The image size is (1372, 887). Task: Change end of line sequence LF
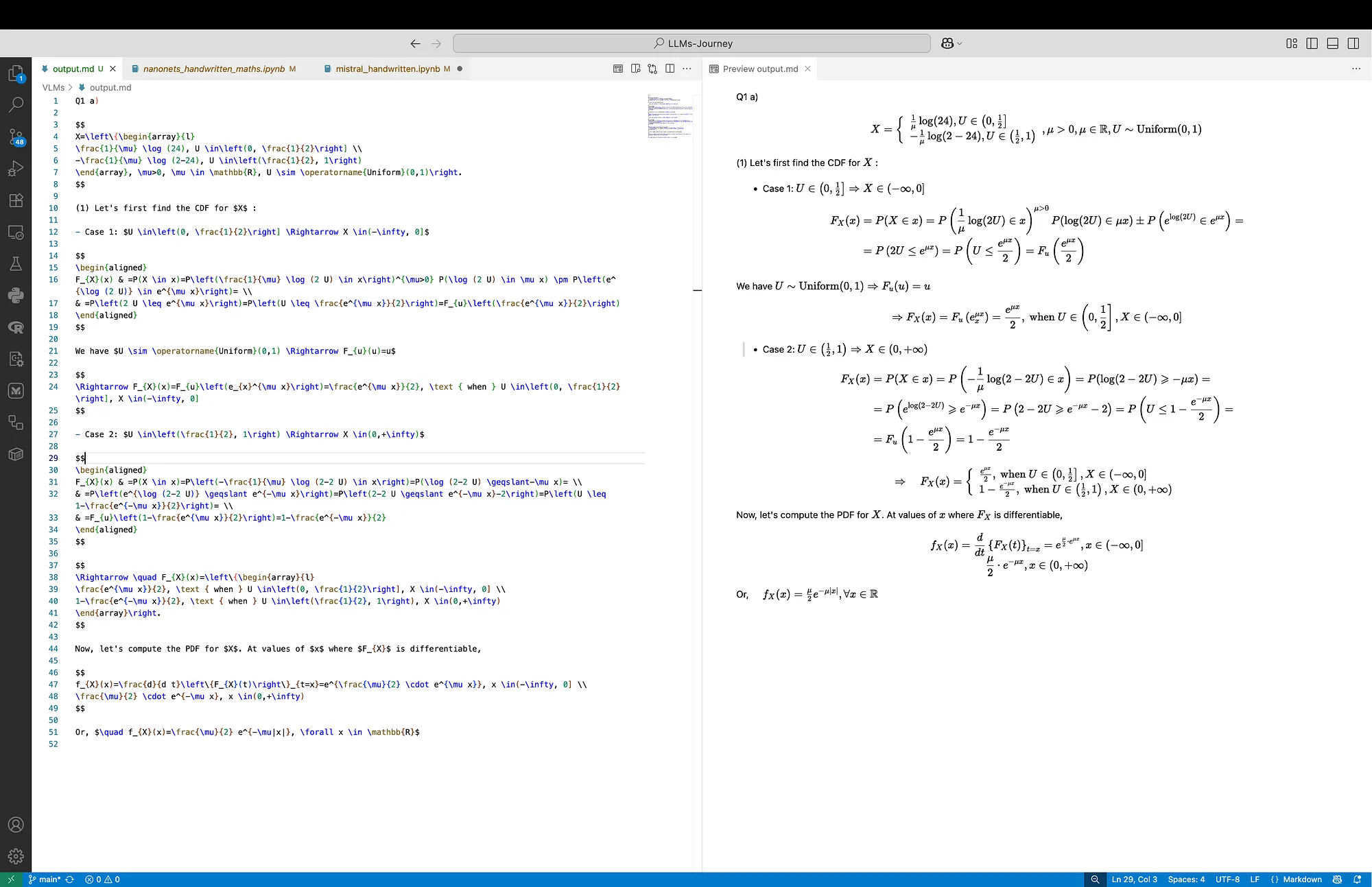click(1255, 879)
